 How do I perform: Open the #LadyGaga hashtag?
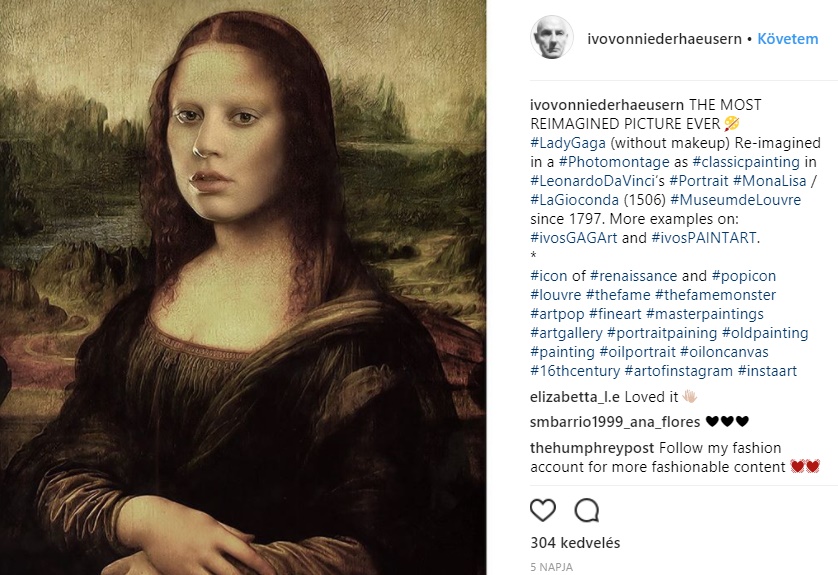pyautogui.click(x=567, y=143)
